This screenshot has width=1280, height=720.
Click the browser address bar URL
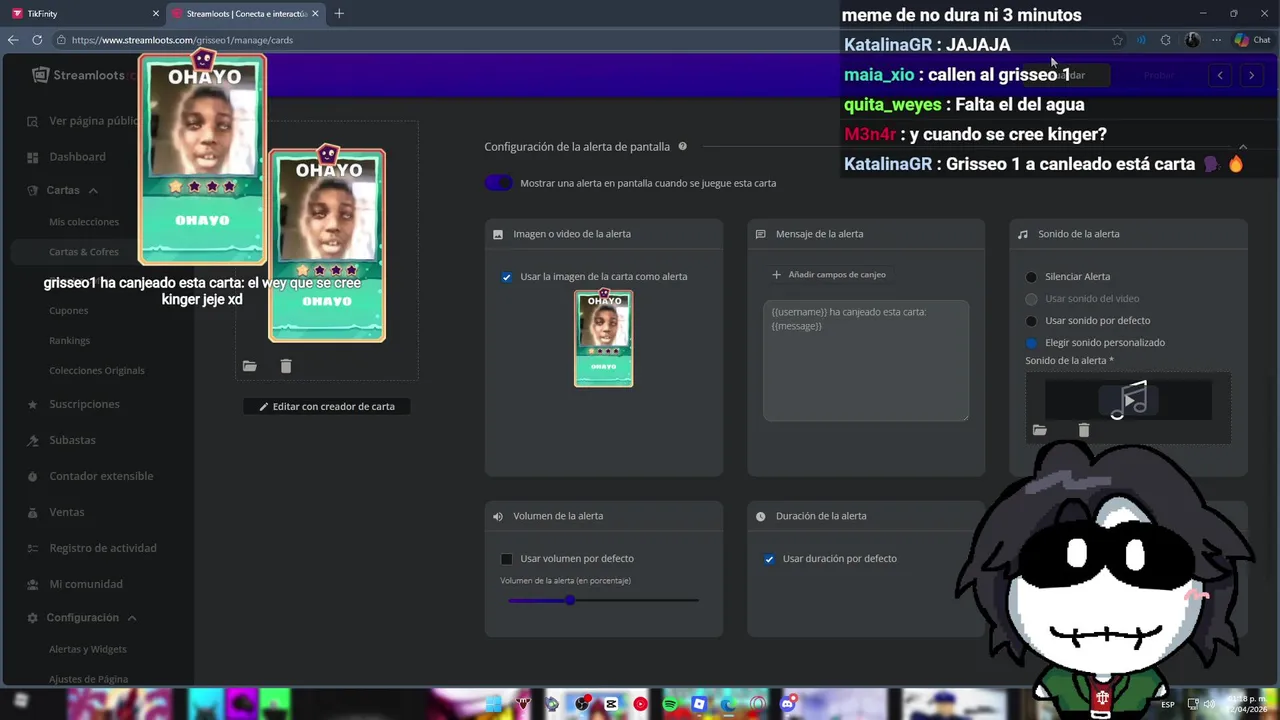(x=182, y=40)
